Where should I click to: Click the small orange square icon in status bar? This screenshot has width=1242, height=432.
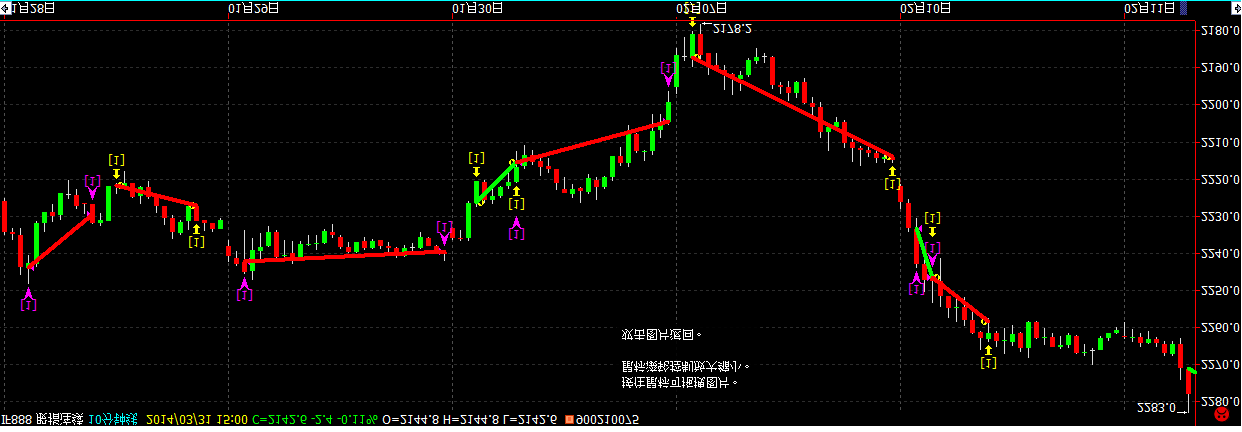[x=569, y=419]
